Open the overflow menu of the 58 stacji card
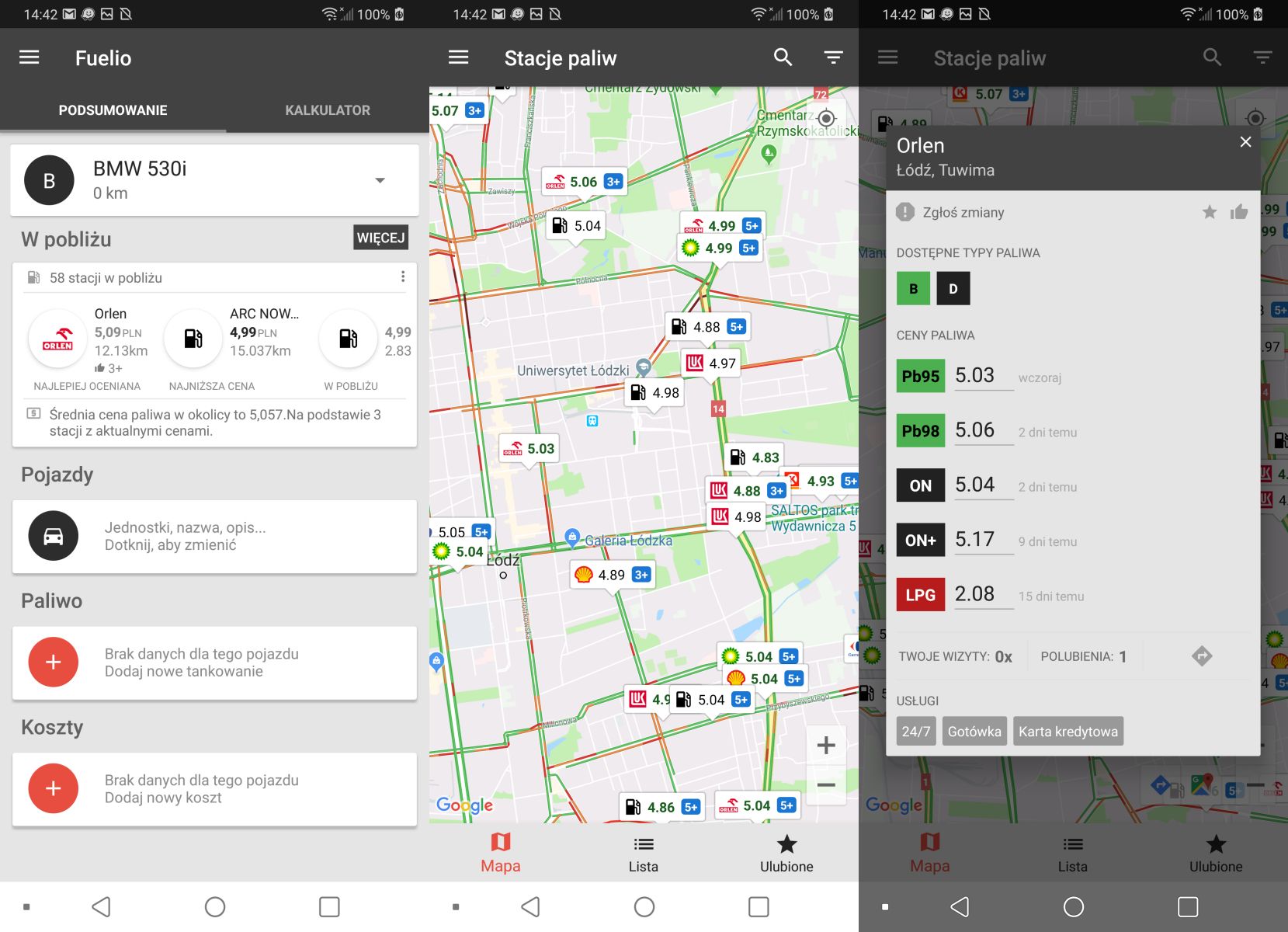Image resolution: width=1288 pixels, height=932 pixels. point(402,277)
